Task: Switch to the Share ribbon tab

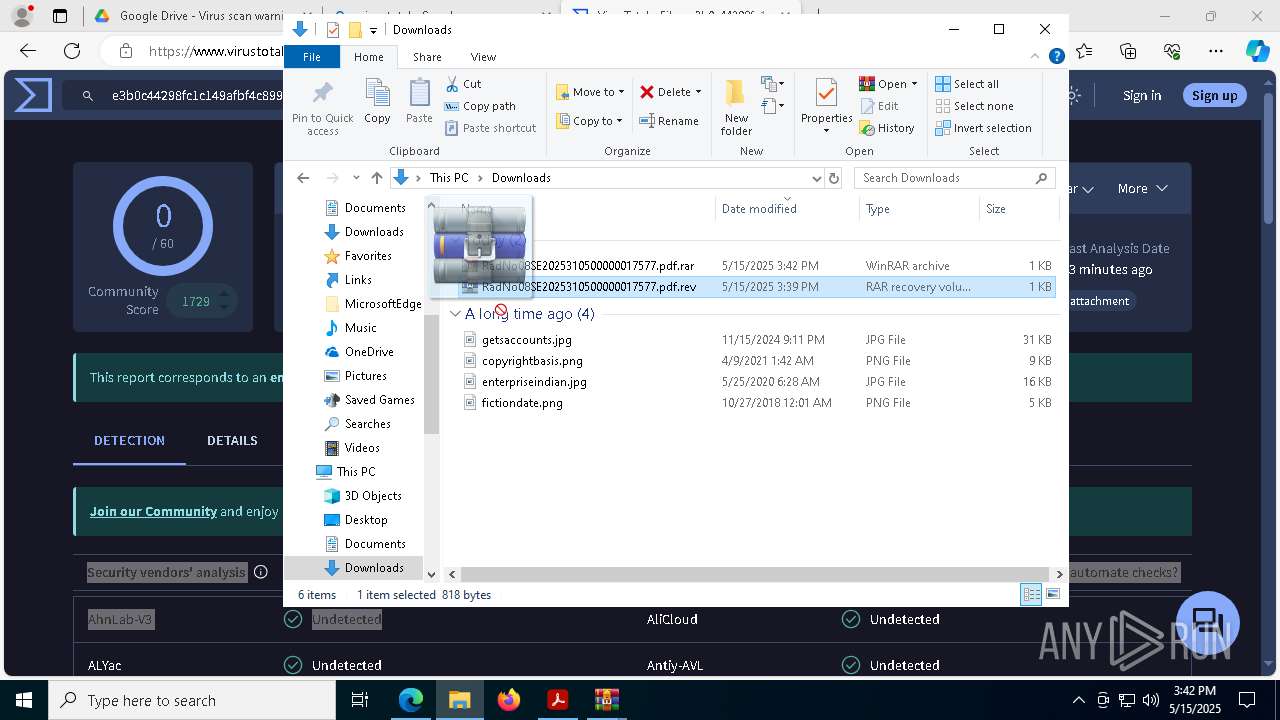Action: coord(427,57)
